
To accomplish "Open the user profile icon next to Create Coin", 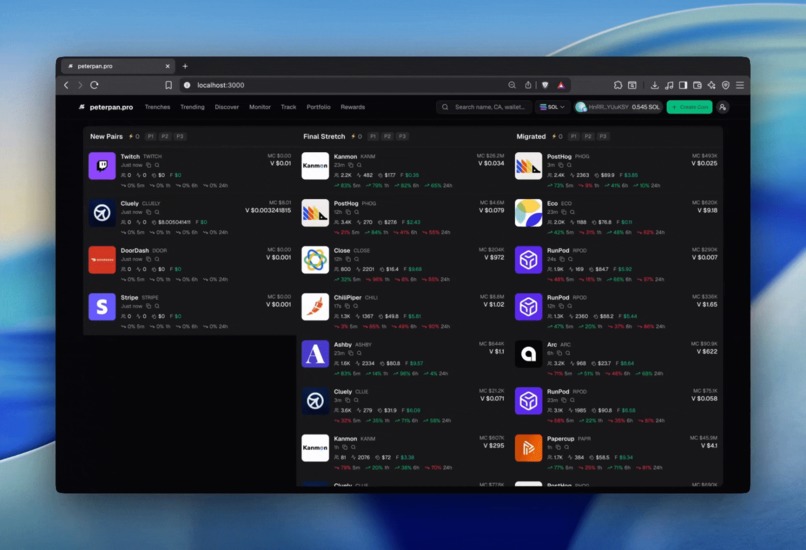I will (722, 107).
